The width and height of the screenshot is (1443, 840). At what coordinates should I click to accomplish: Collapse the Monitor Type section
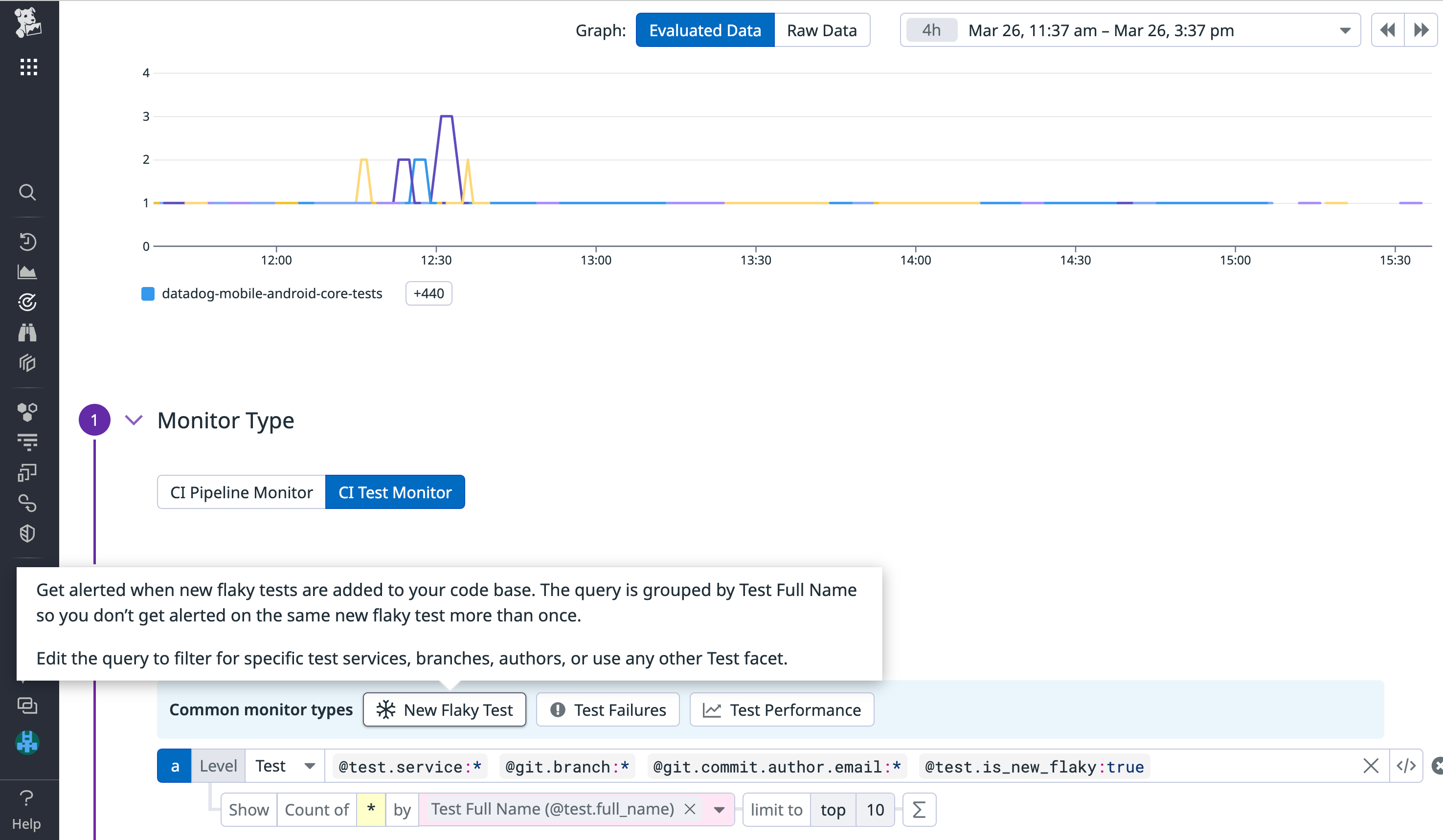(134, 420)
